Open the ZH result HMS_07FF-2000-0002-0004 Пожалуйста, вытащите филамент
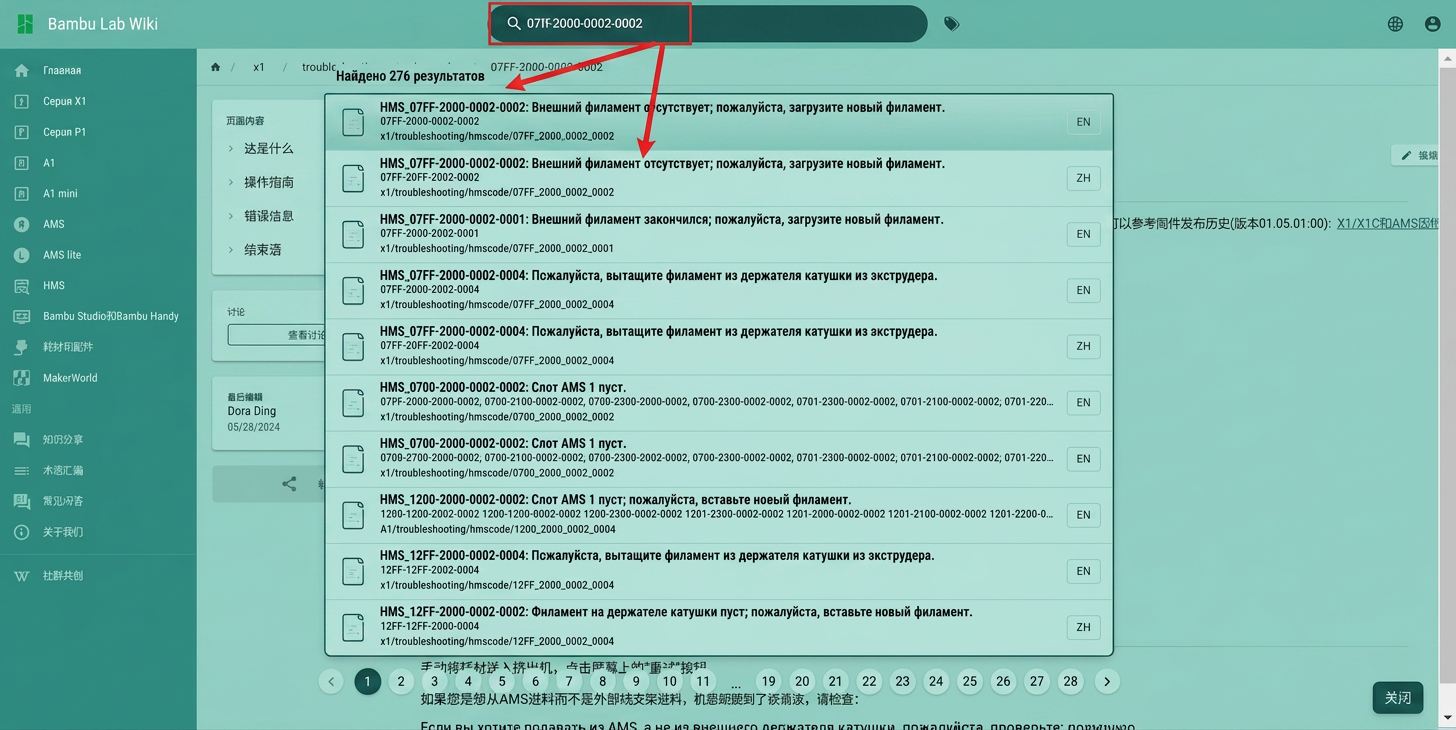The width and height of the screenshot is (1456, 730). (x=719, y=346)
